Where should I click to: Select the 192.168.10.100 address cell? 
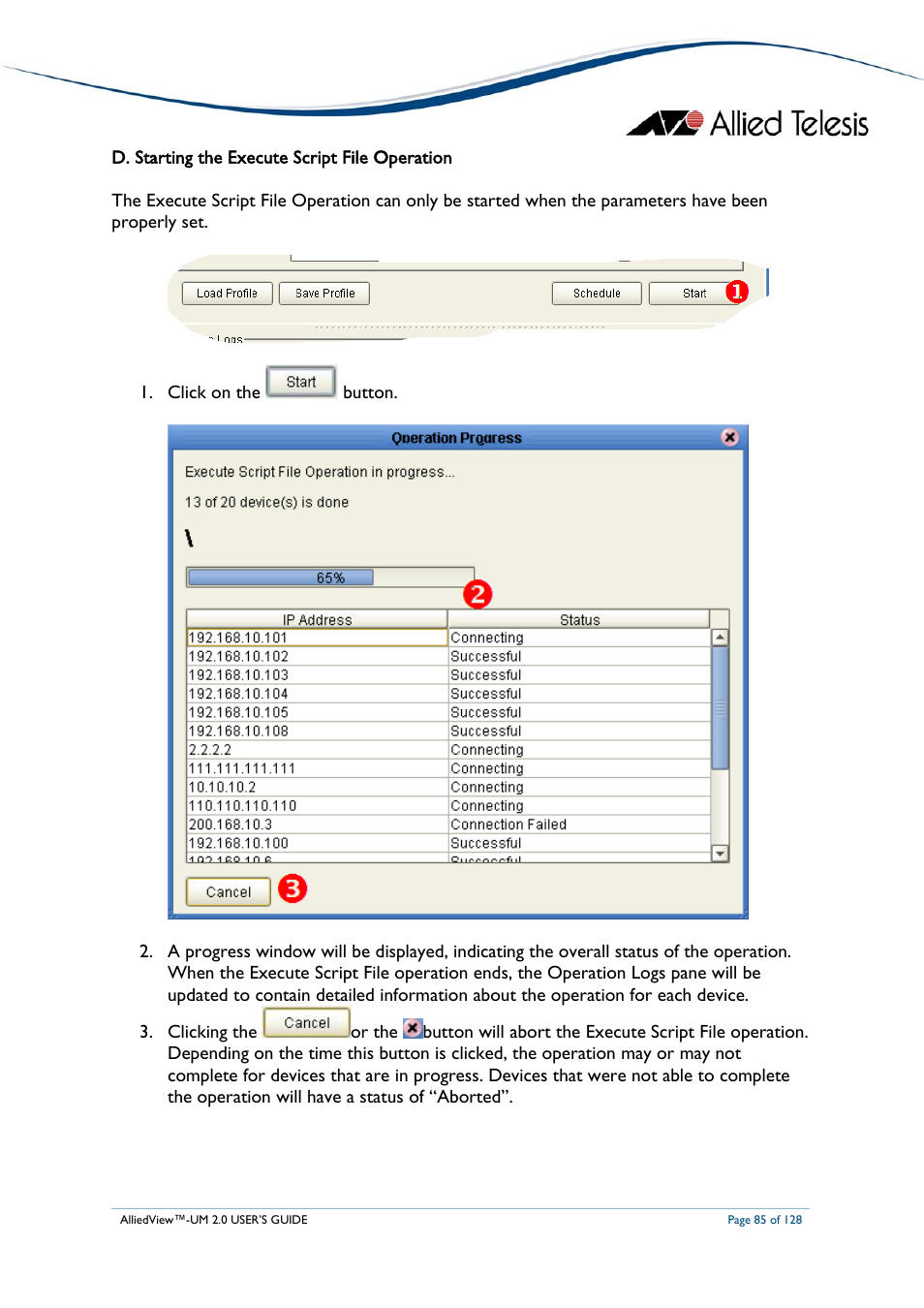317,844
